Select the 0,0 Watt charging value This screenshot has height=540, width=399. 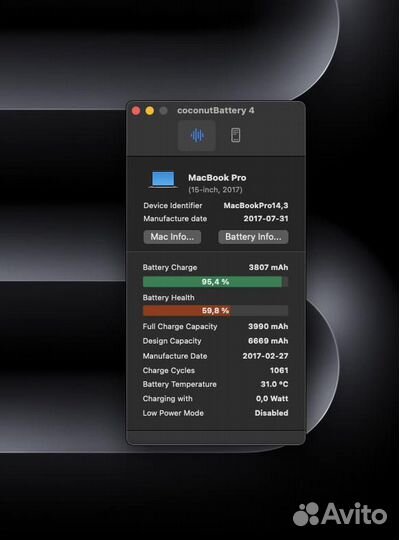pyautogui.click(x=272, y=399)
